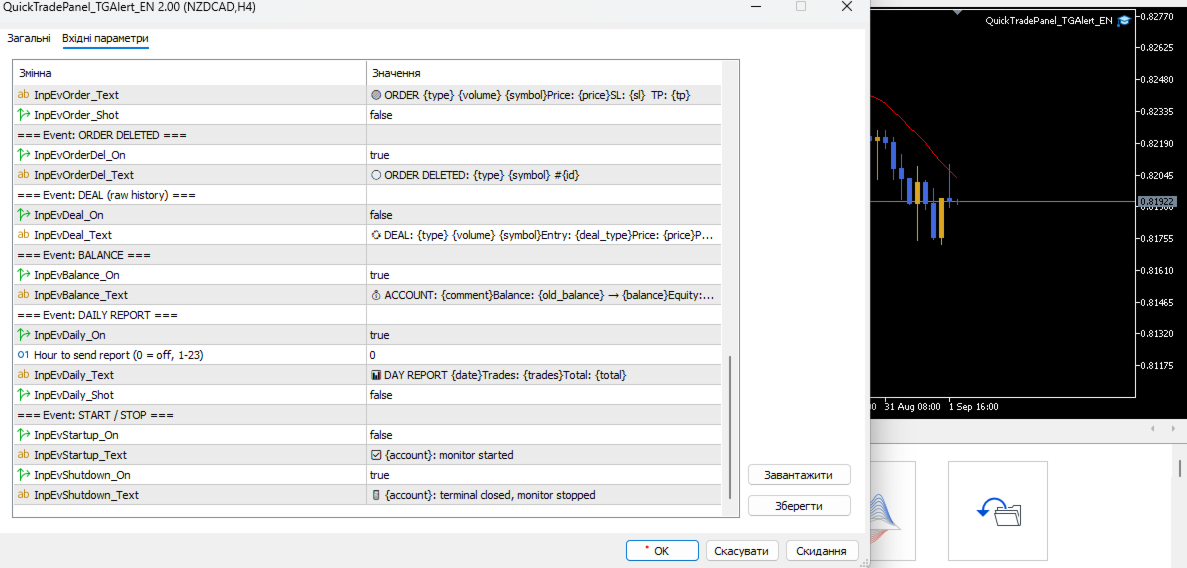Click the boolean icon beside InpEvStartup_On
The height and width of the screenshot is (568, 1187).
[x=23, y=435]
